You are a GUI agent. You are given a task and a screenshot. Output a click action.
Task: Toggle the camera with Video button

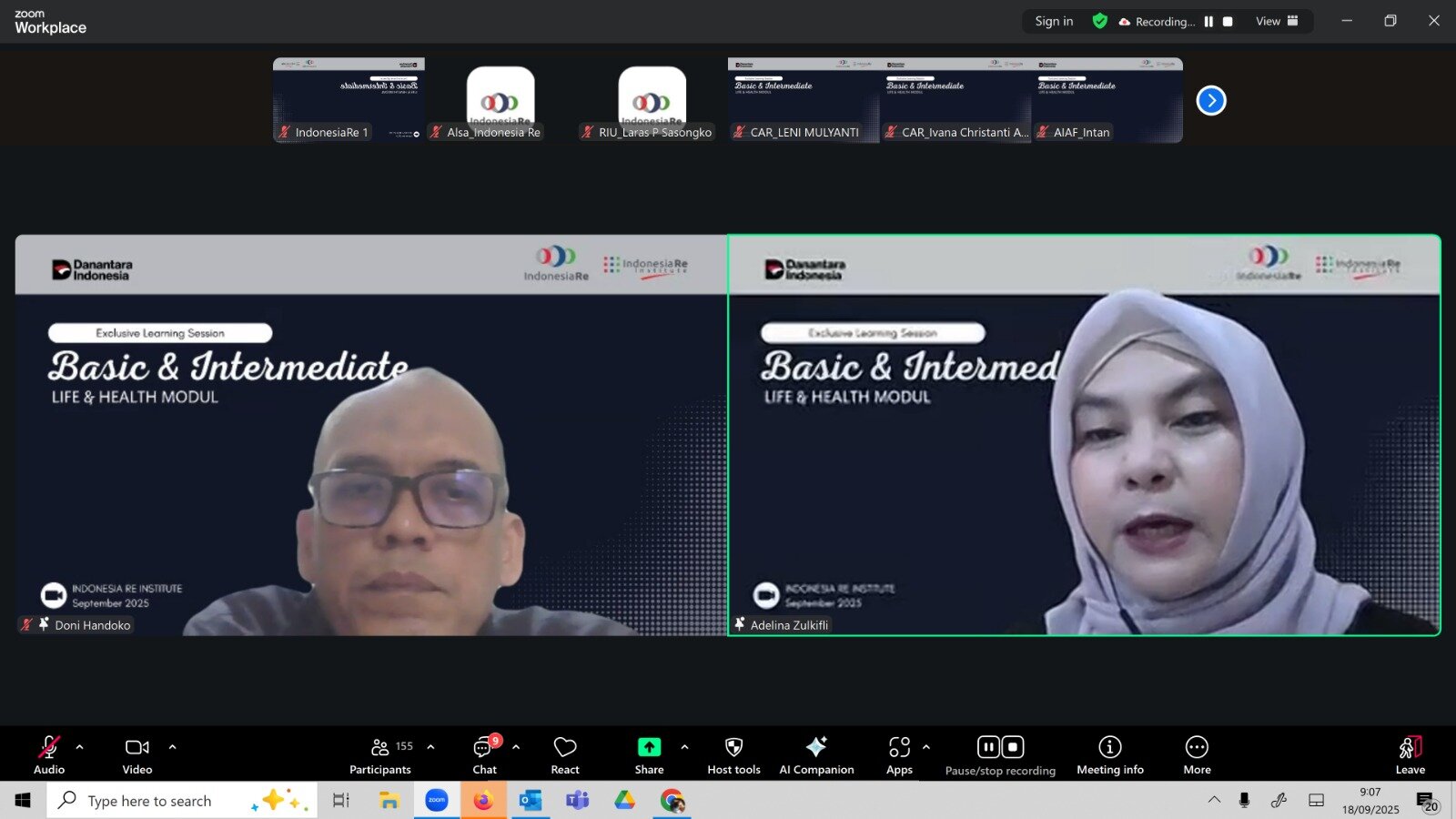[137, 754]
